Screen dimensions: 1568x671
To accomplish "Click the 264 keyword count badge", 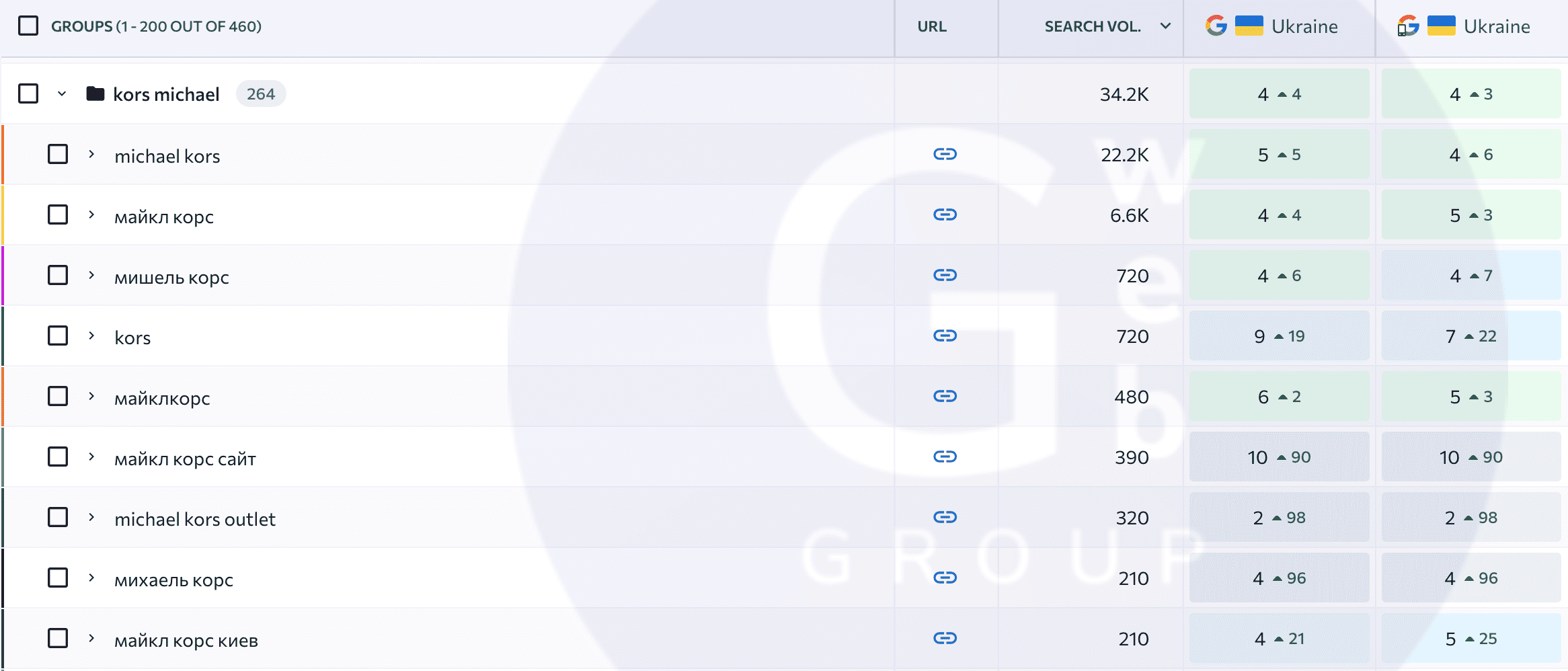I will coord(261,94).
